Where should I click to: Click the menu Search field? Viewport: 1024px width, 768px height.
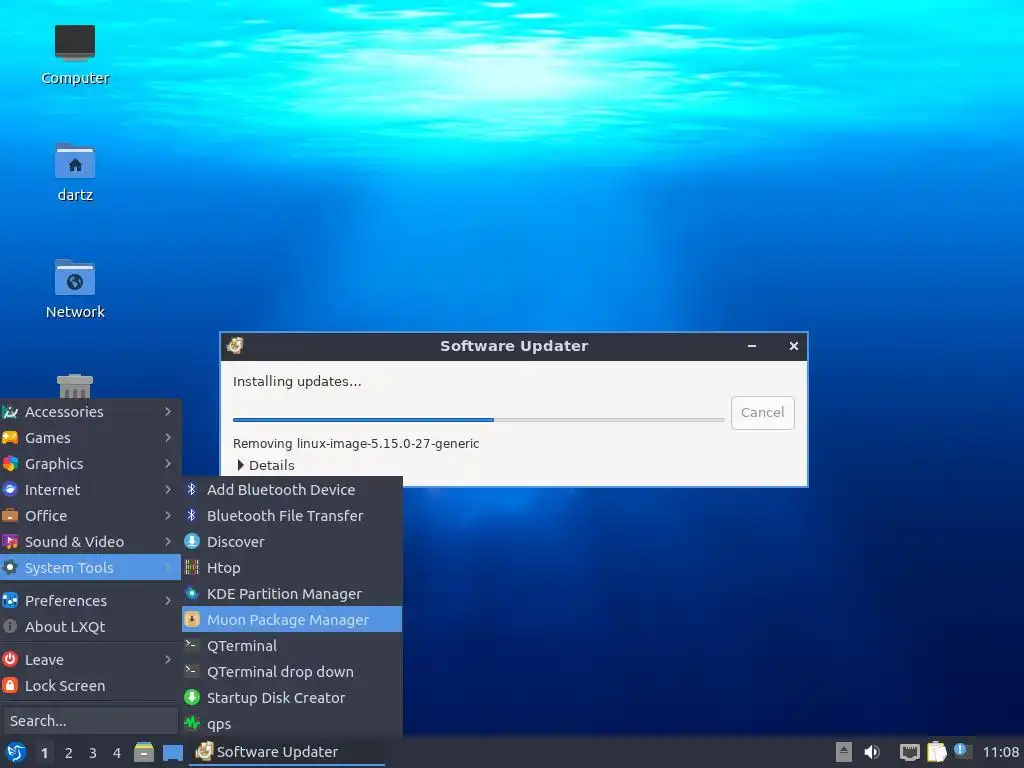coord(89,720)
